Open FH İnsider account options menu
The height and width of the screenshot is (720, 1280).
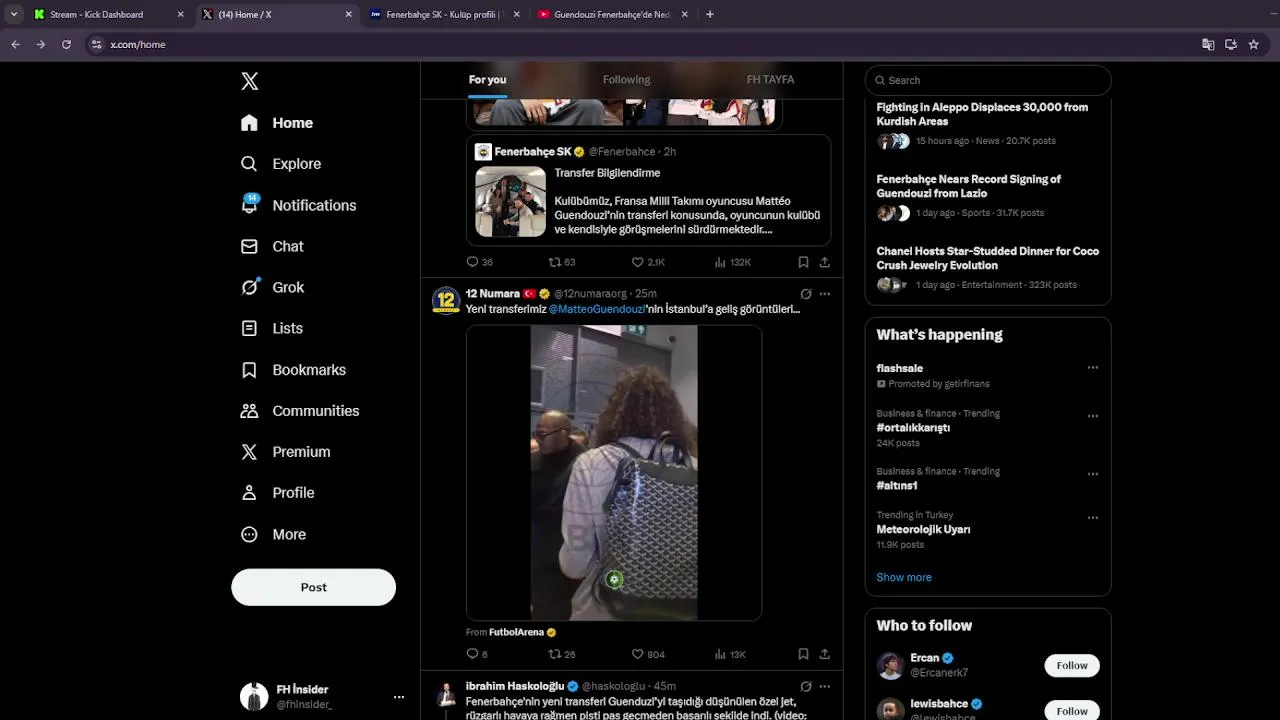click(x=399, y=697)
